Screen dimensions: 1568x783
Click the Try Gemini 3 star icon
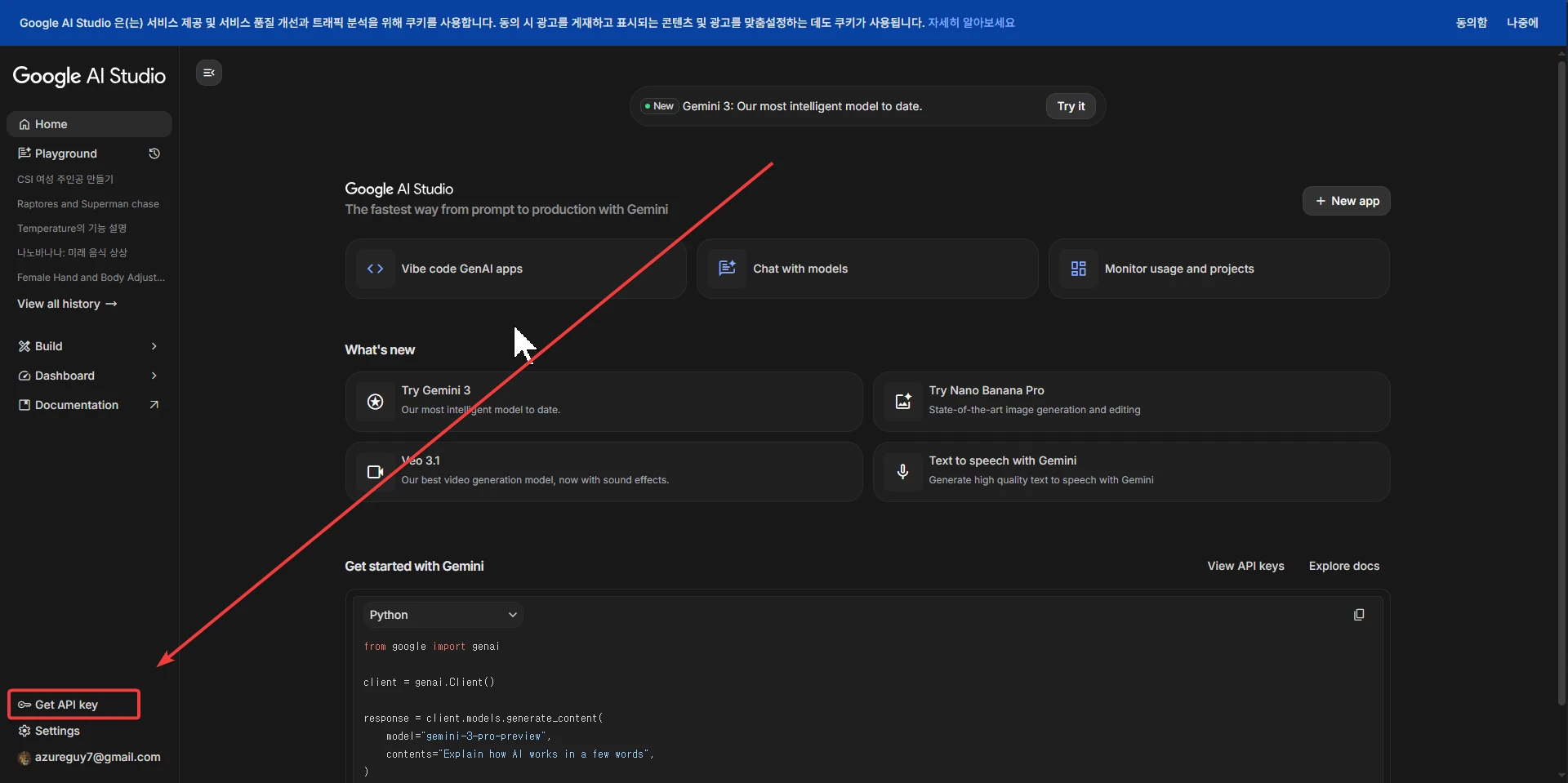376,402
